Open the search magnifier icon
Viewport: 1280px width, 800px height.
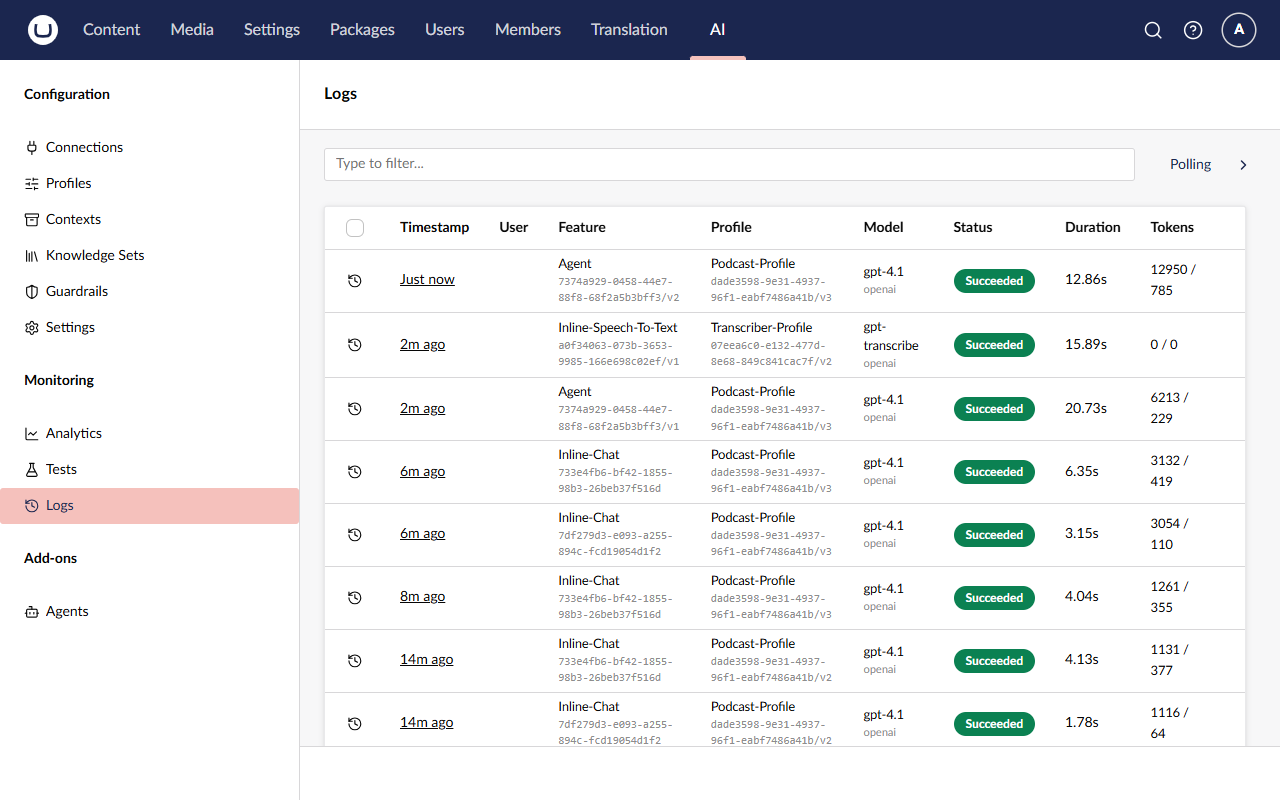coord(1153,30)
